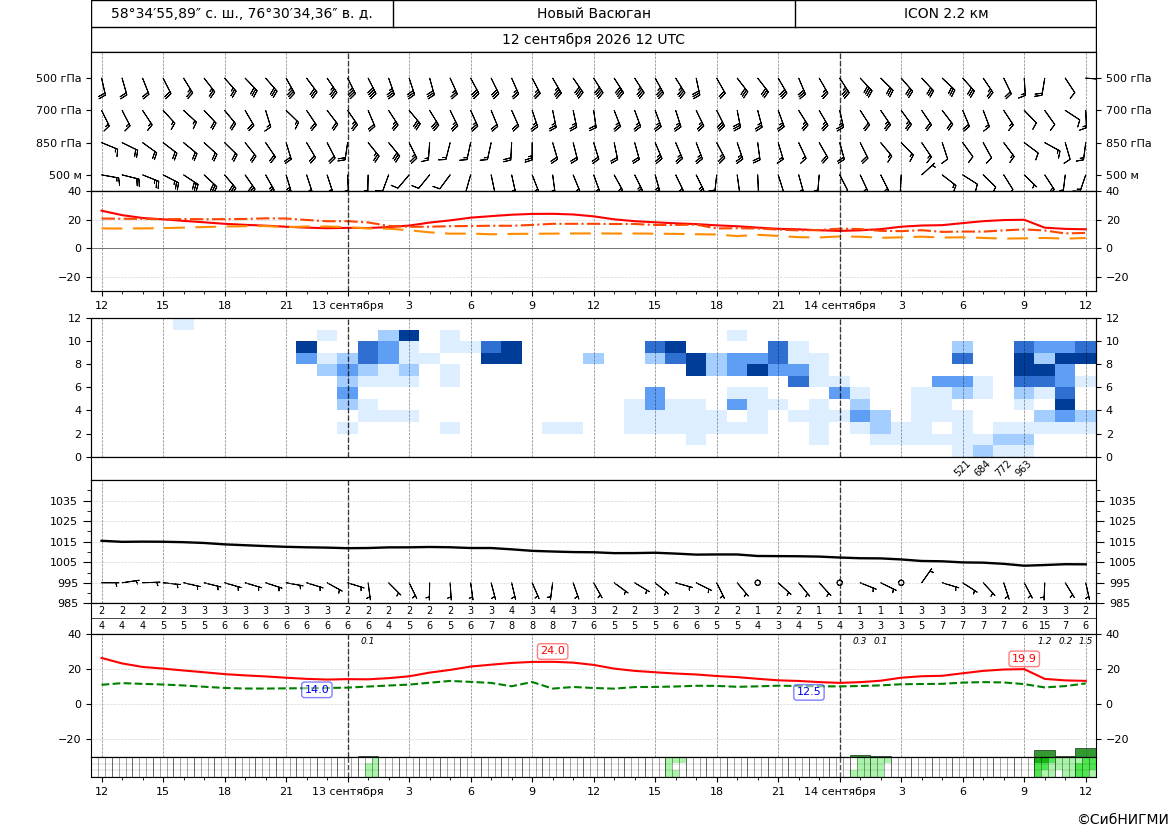This screenshot has height=827, width=1169.
Task: Click the 500 м level label on right
Action: click(x=1122, y=175)
